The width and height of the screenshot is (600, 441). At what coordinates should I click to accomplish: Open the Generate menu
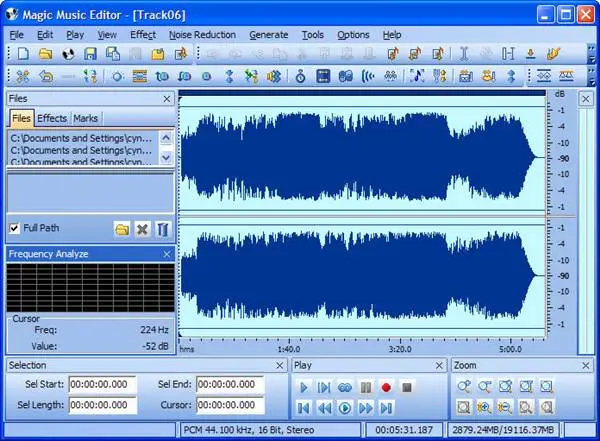pos(269,35)
